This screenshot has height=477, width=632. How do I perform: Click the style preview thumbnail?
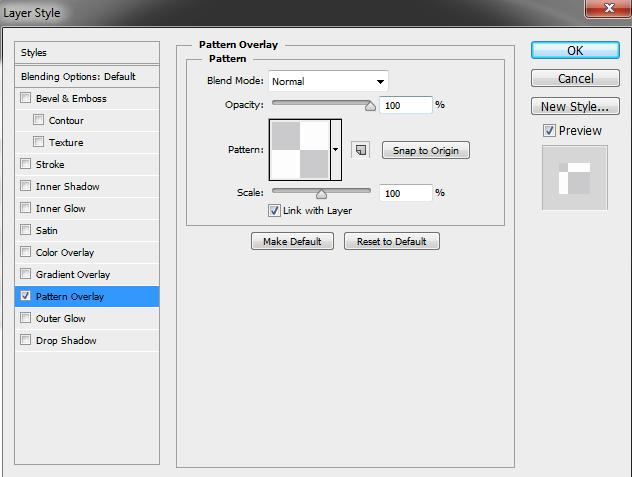(x=575, y=178)
